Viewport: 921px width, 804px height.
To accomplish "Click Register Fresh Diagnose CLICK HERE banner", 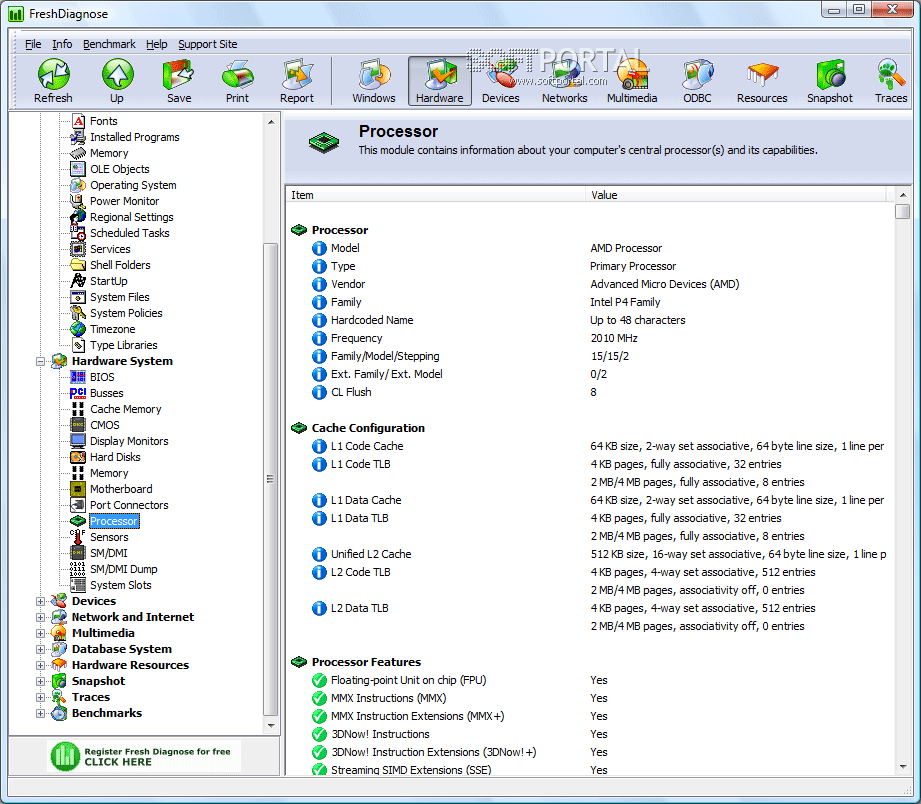I will tap(144, 756).
